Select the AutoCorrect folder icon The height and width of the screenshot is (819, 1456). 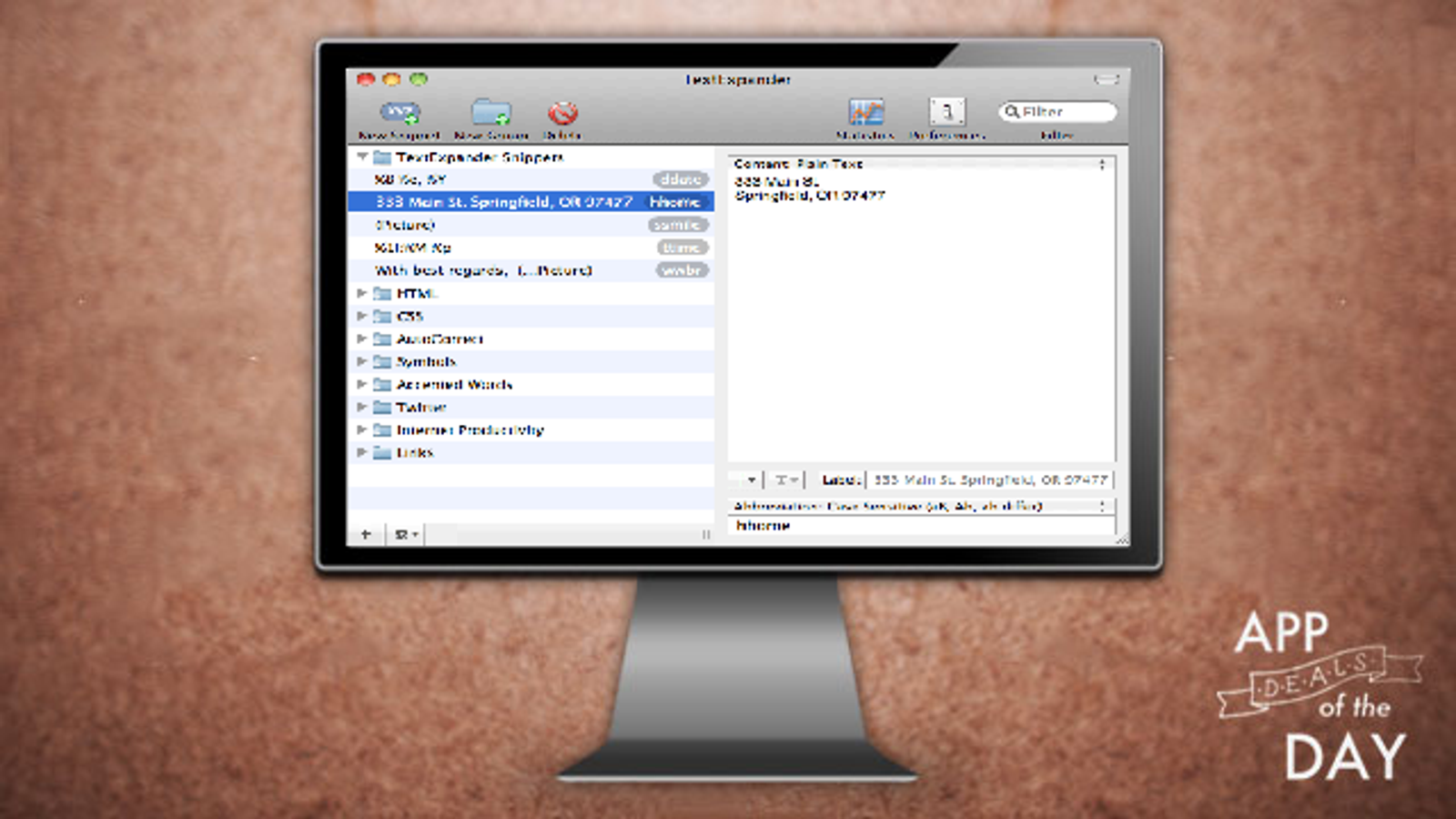pyautogui.click(x=382, y=339)
